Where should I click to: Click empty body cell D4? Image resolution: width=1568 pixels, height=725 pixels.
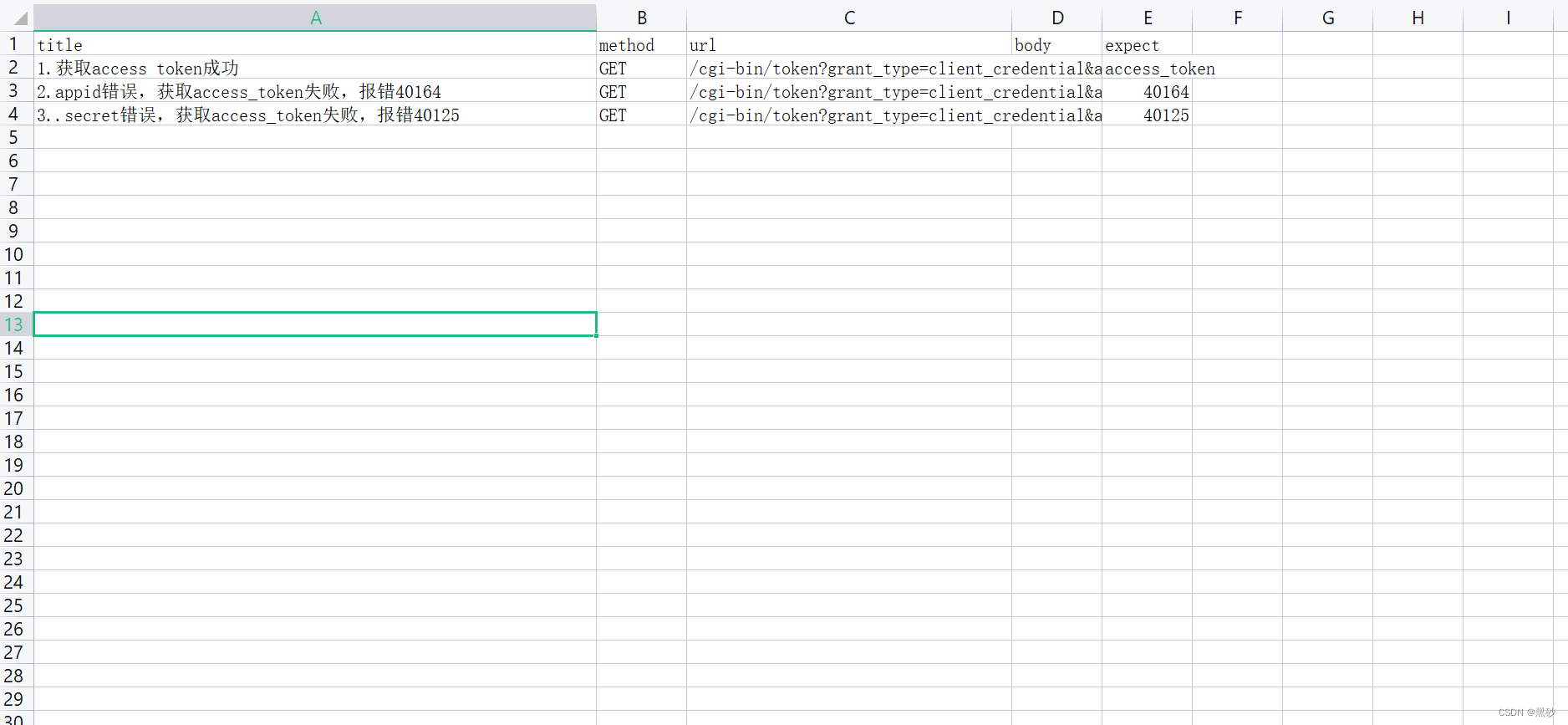(x=1057, y=115)
